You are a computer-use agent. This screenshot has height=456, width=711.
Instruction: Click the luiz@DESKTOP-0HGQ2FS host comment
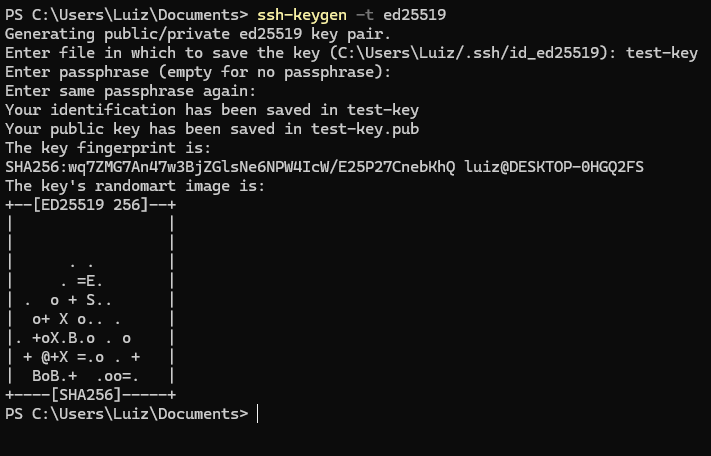tap(554, 167)
